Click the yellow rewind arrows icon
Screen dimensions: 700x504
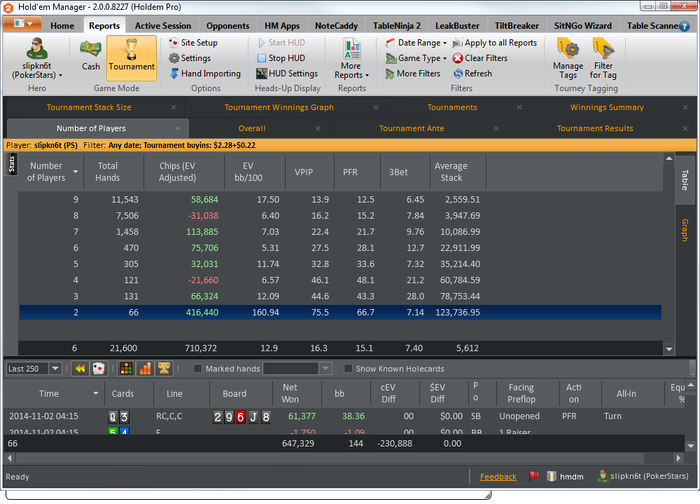click(x=80, y=369)
